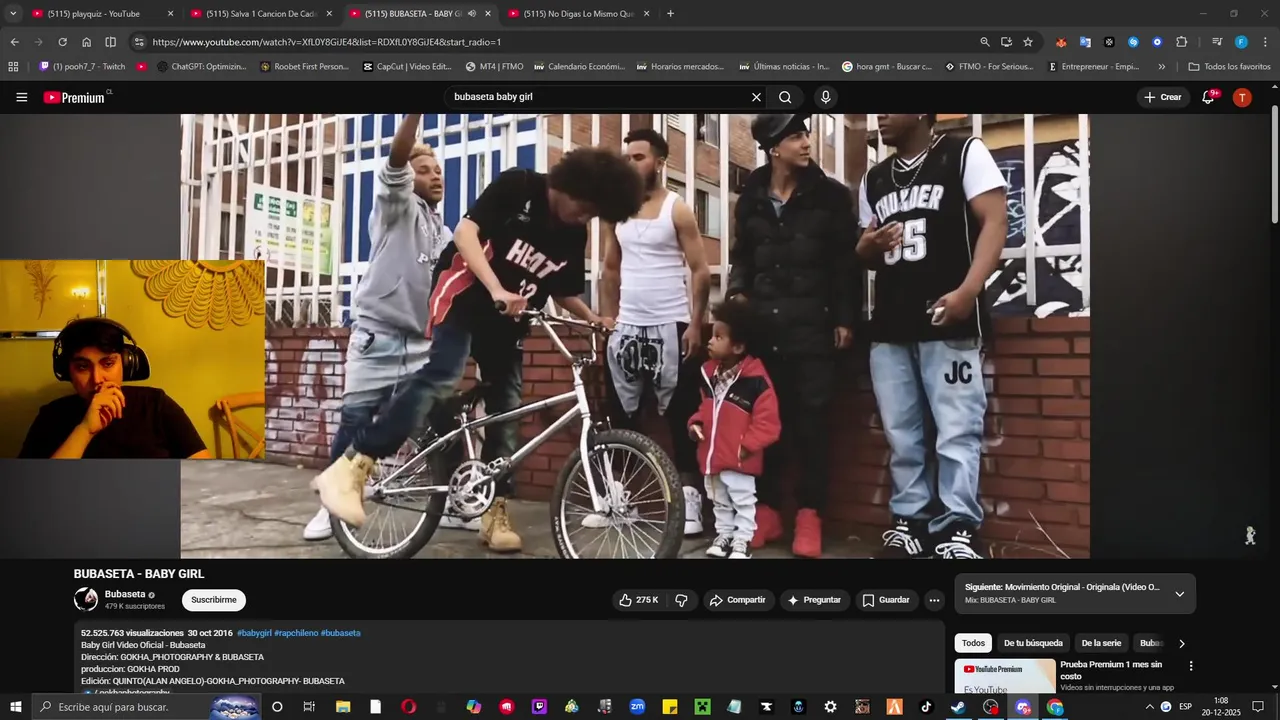Click the #babygirl hashtag
1280x720 pixels.
254,633
